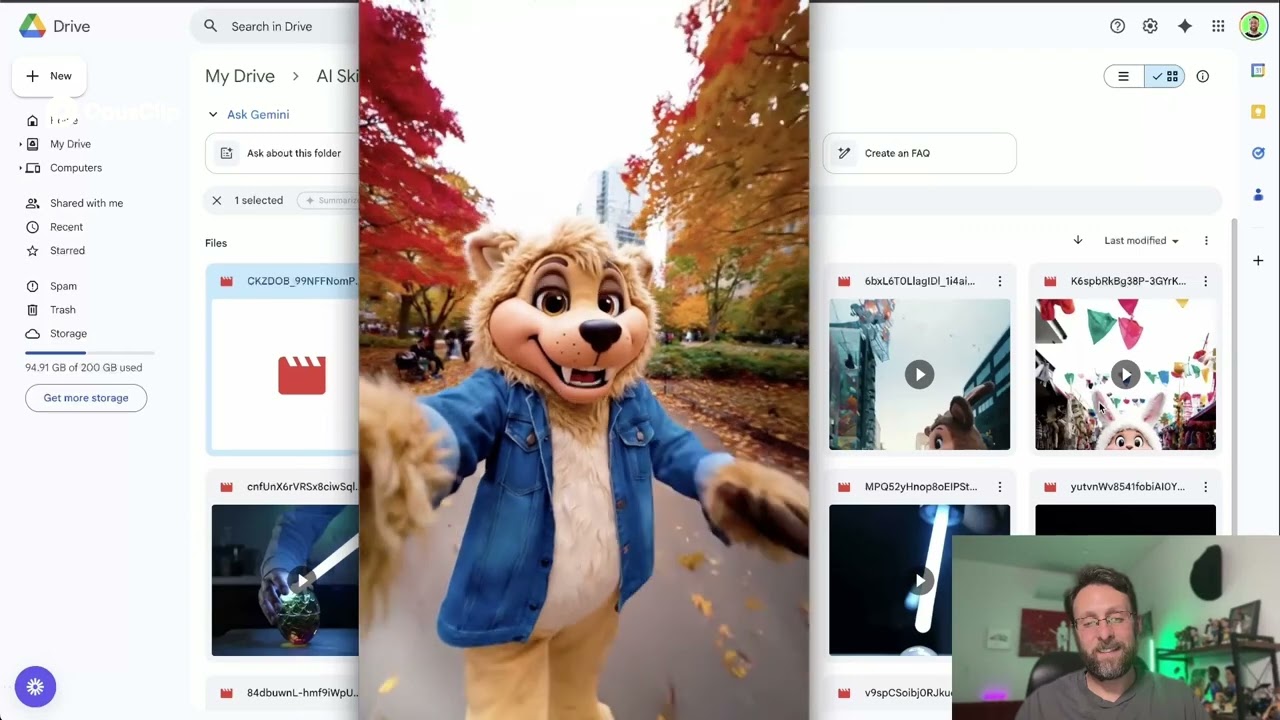Click file name v9spCSoibj0RJku

click(908, 693)
